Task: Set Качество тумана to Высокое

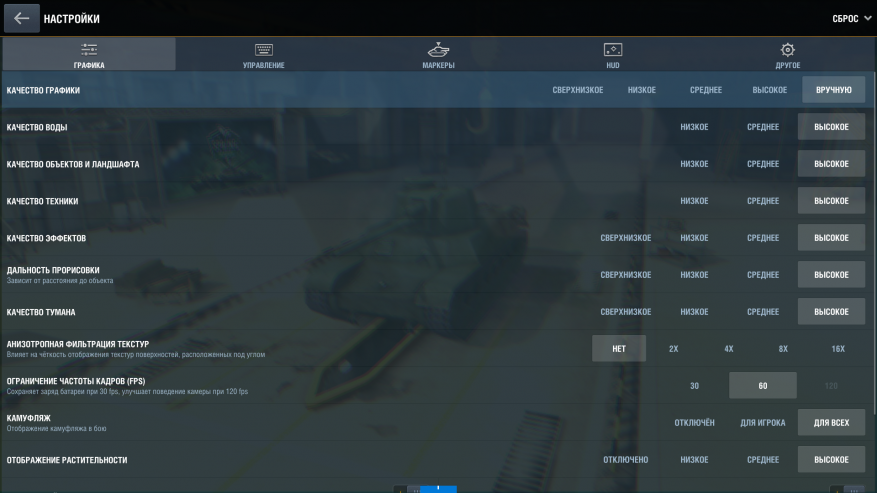Action: pos(831,312)
